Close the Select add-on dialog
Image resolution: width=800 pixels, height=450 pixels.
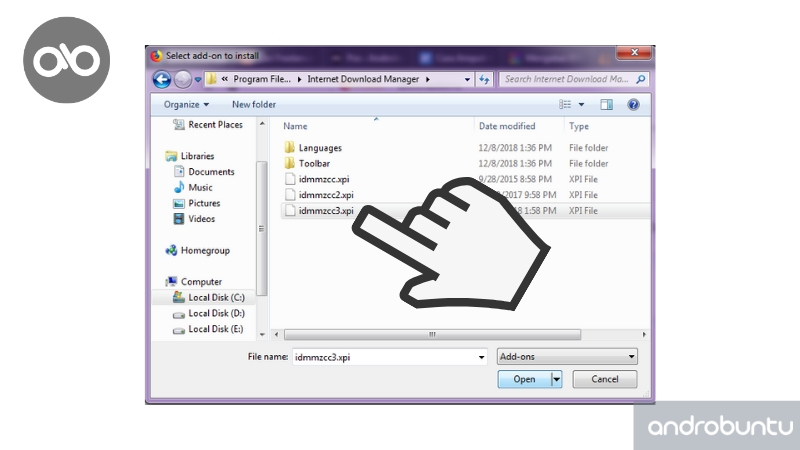tap(634, 53)
